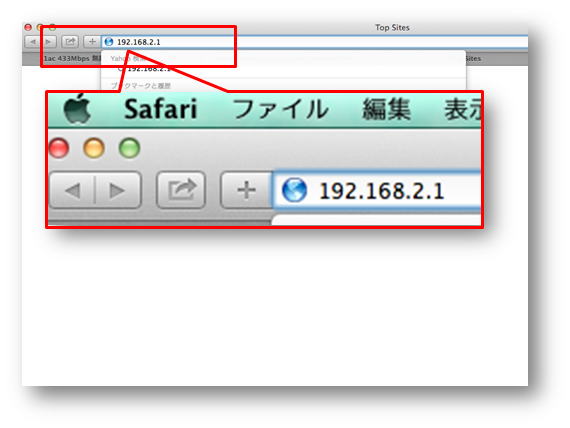The height and width of the screenshot is (428, 570).
Task: Open the 編集 menu
Action: point(387,109)
